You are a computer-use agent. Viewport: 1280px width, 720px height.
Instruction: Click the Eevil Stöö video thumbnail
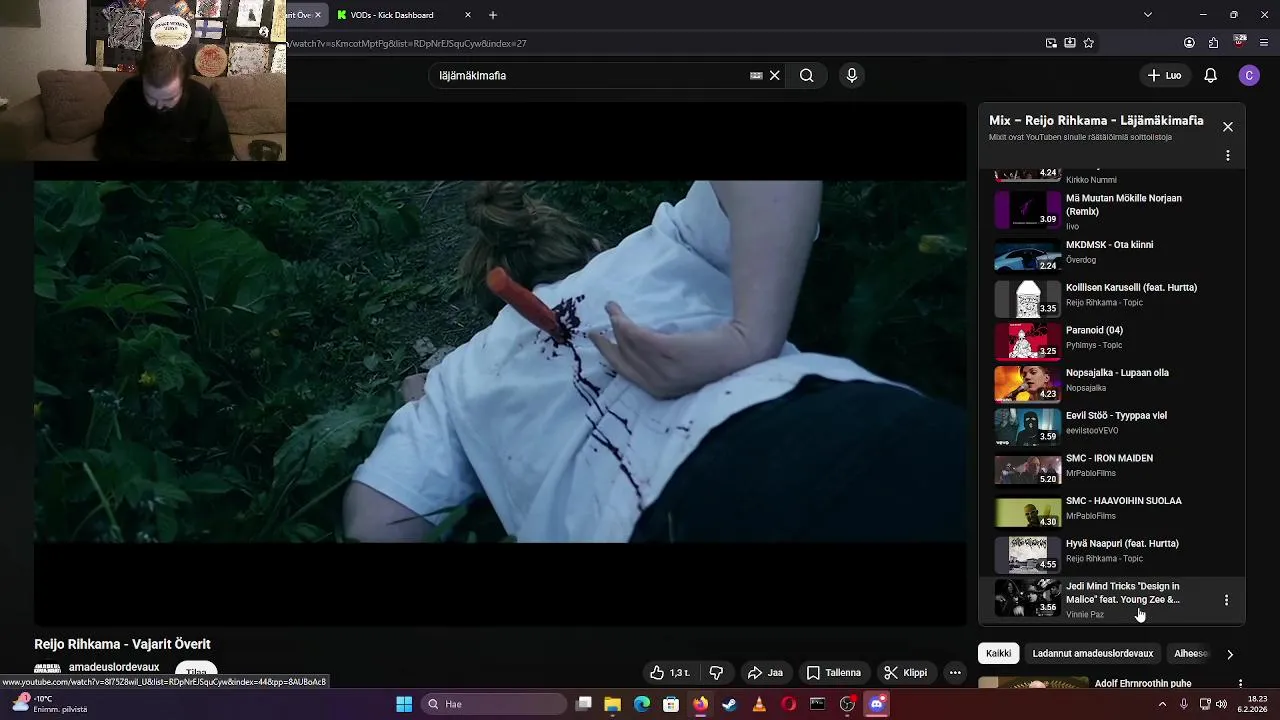tap(1027, 426)
